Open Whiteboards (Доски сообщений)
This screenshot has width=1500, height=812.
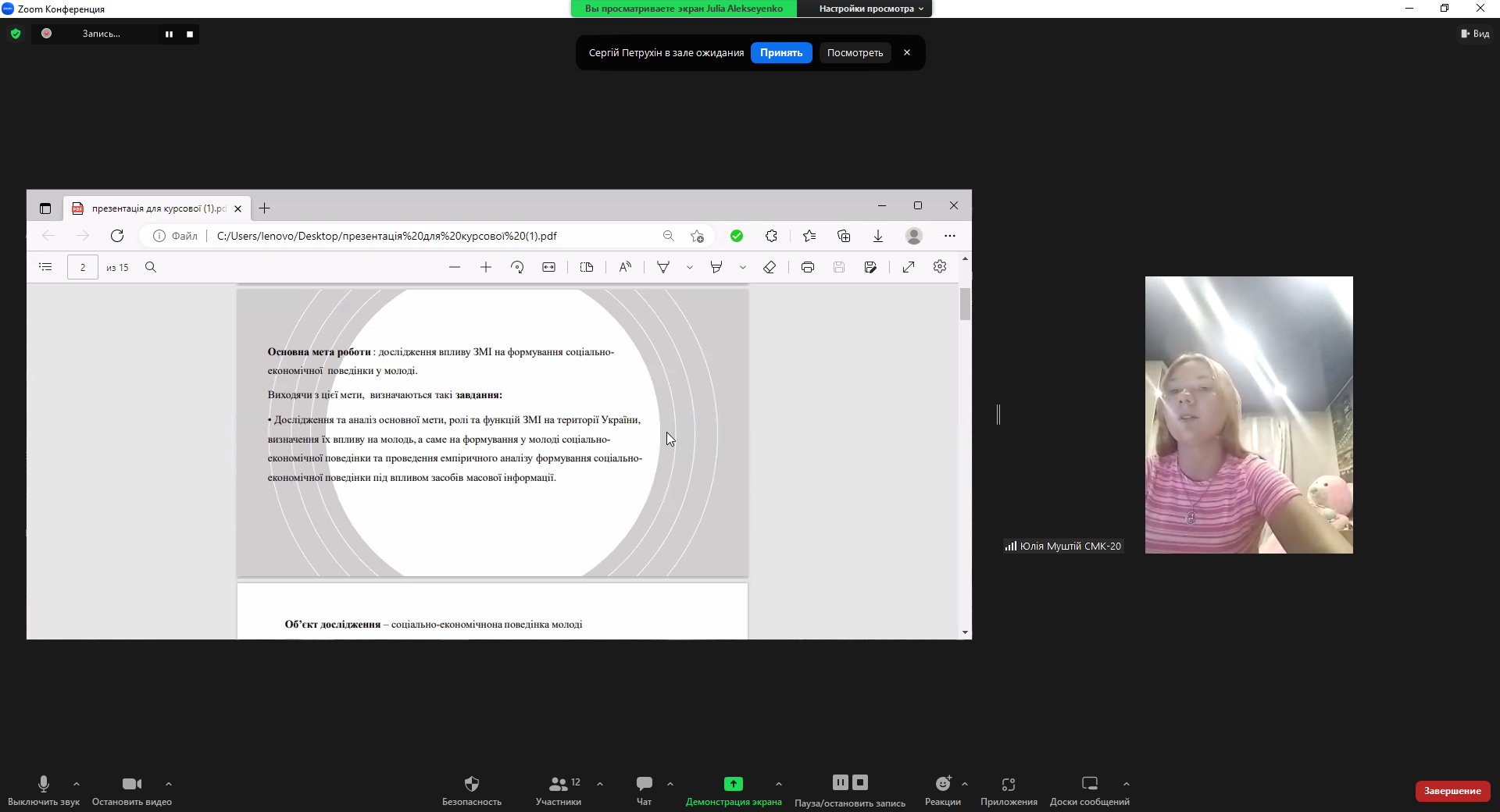(x=1090, y=790)
